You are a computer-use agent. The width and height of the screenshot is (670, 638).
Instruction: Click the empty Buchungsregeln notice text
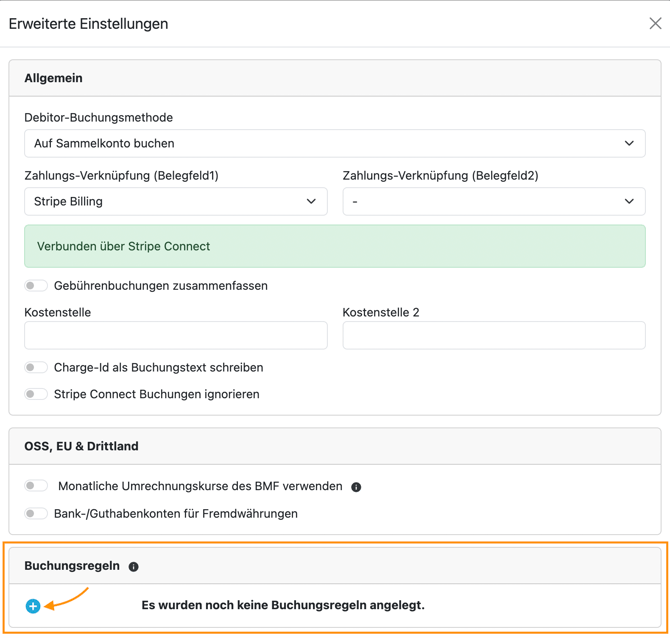(283, 605)
